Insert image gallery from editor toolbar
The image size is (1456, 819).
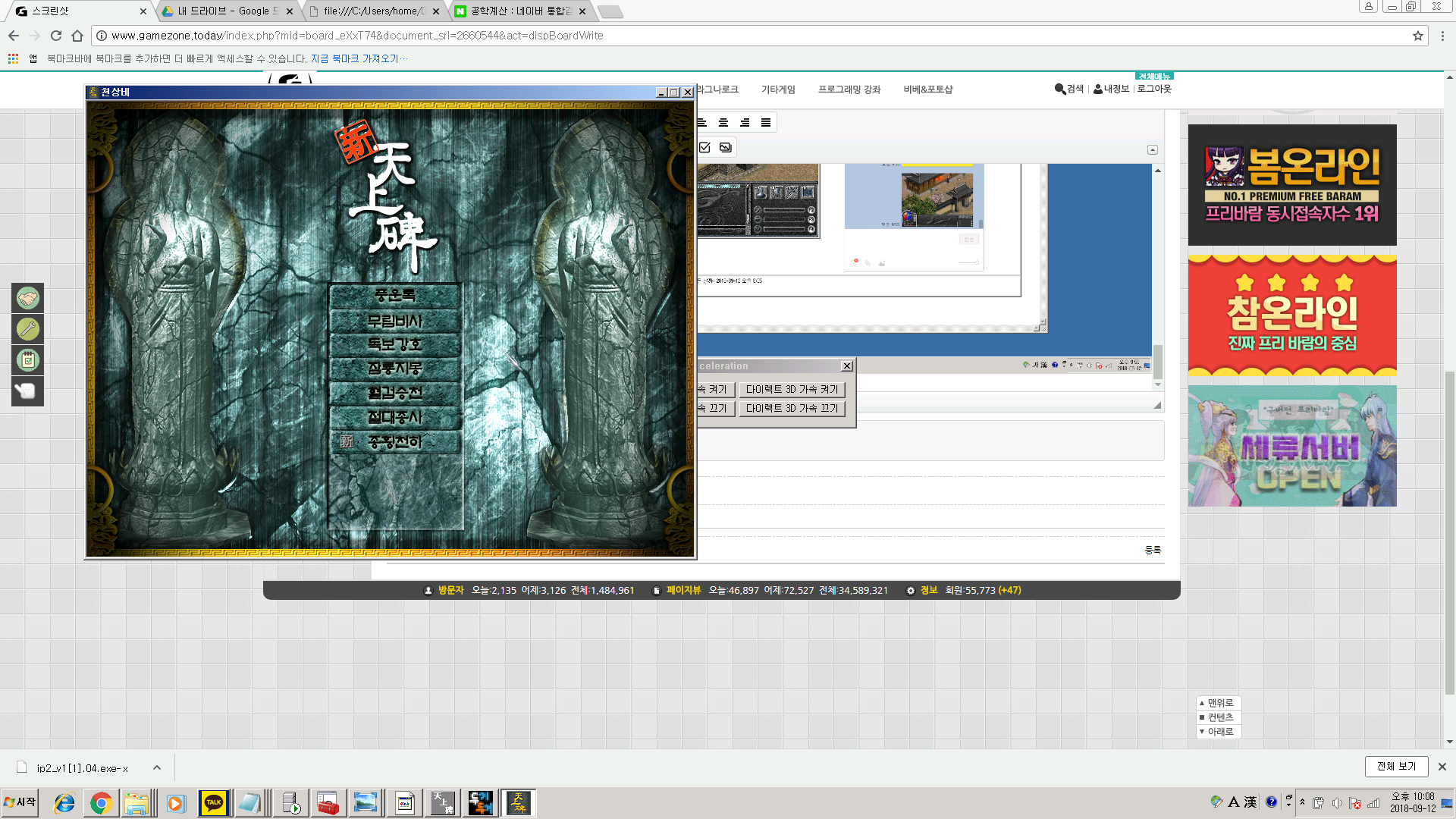(x=726, y=147)
